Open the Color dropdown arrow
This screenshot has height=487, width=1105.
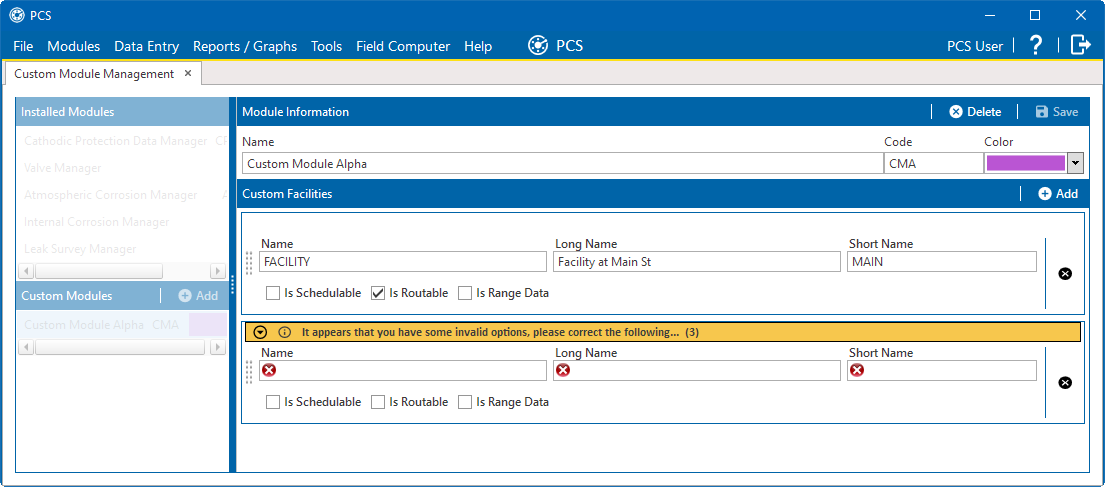[1075, 164]
